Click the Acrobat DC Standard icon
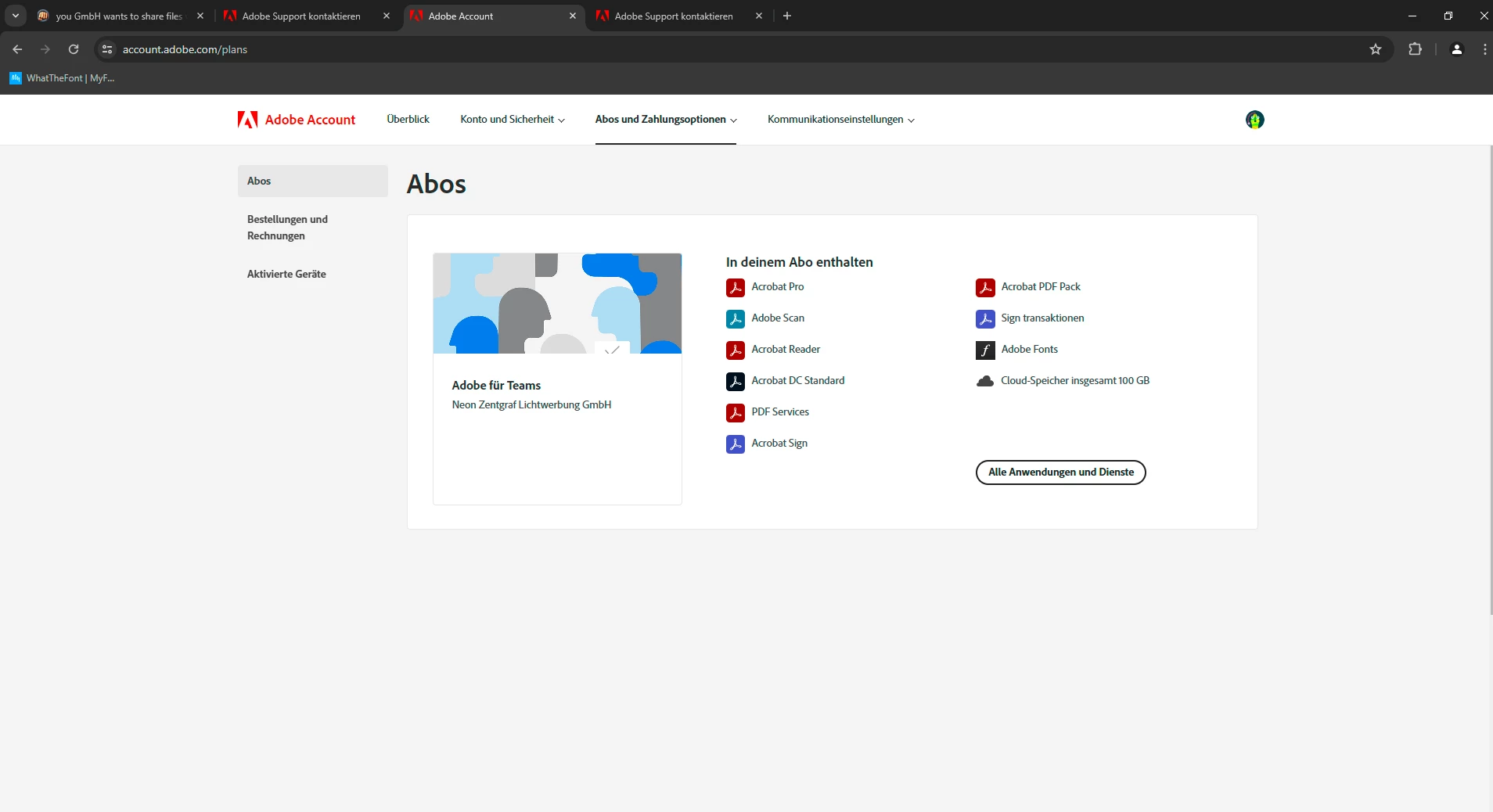This screenshot has width=1493, height=812. pyautogui.click(x=735, y=381)
